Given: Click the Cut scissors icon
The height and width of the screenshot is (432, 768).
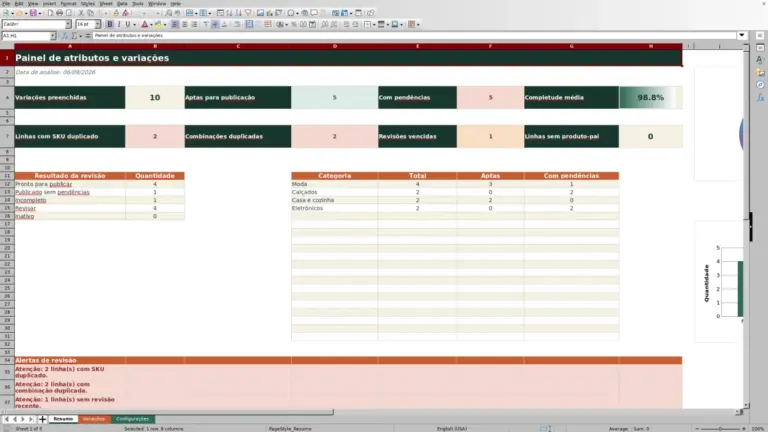Looking at the screenshot, I should (x=81, y=13).
